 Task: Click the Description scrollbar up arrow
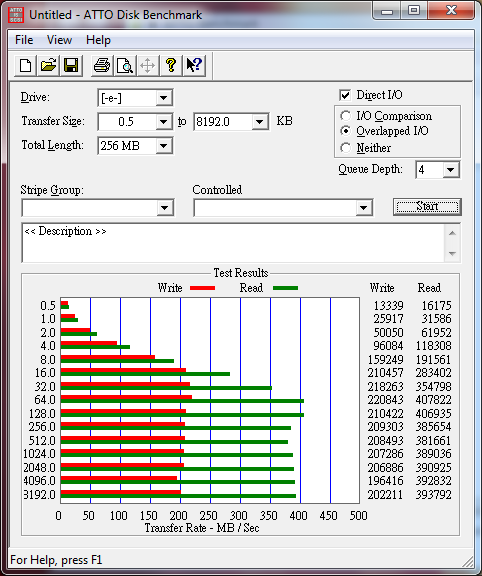pos(452,233)
